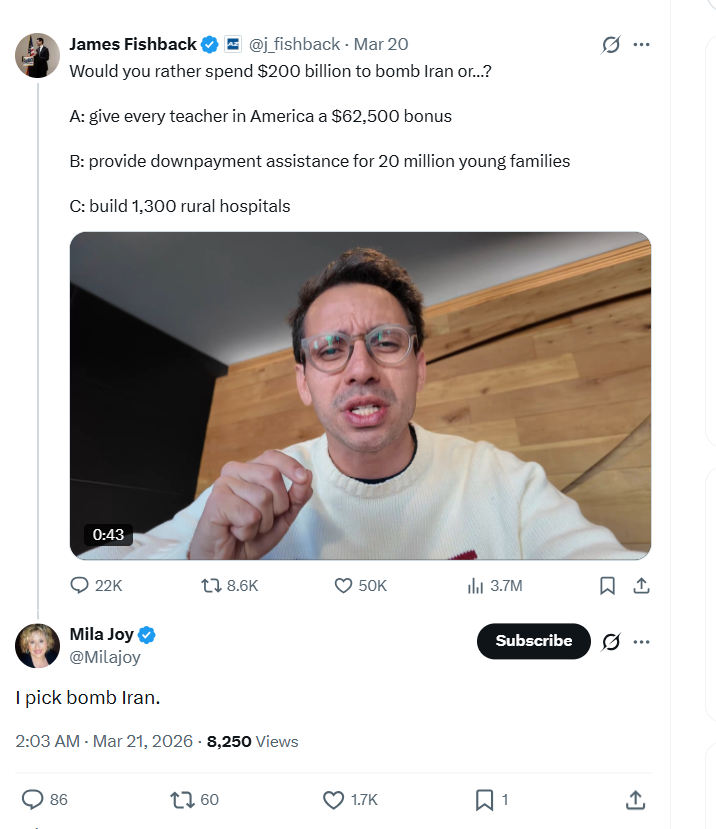Viewport: 716px width, 829px height.
Task: Open the @Milajoy profile handle link
Action: (x=105, y=657)
